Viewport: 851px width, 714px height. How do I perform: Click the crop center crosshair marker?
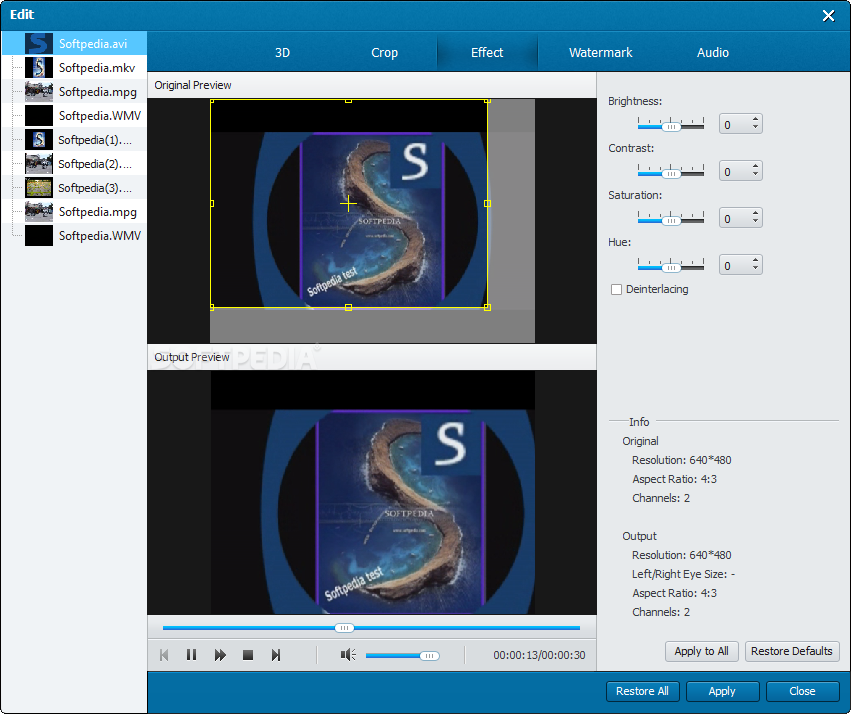click(348, 204)
